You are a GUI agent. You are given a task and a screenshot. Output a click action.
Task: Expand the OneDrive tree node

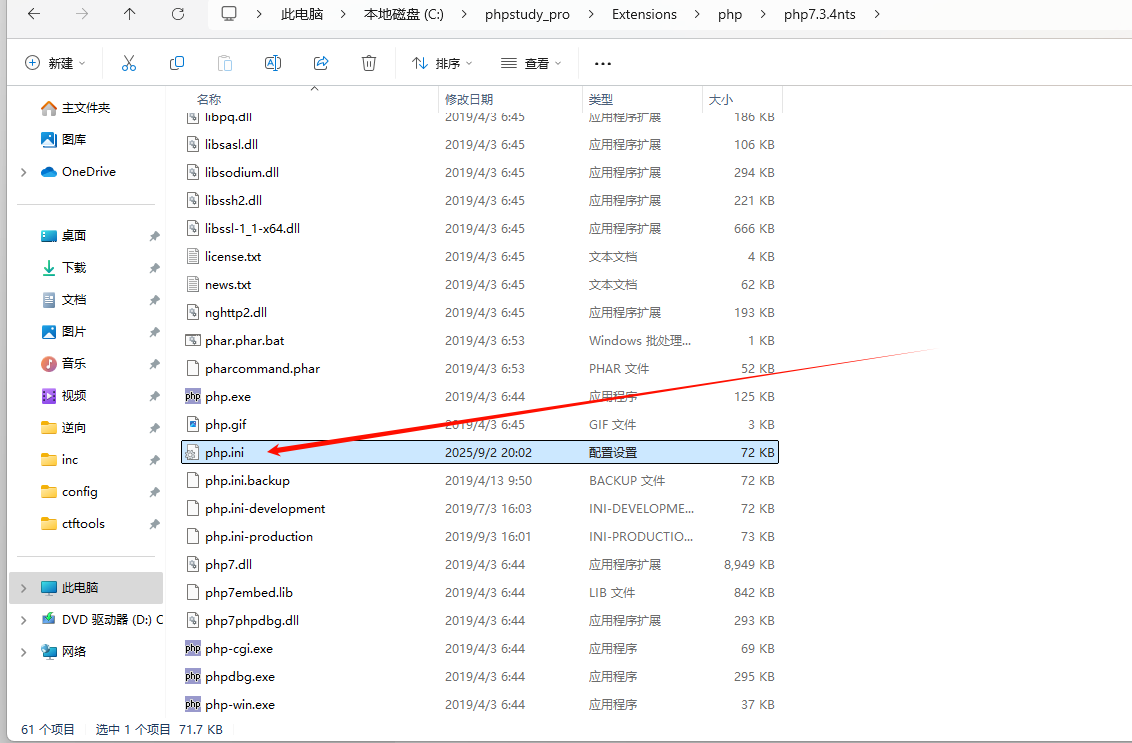(24, 172)
